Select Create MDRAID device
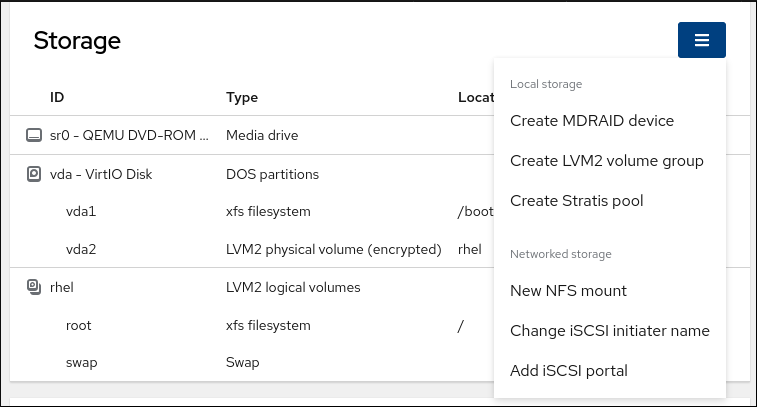The width and height of the screenshot is (757, 407). pyautogui.click(x=591, y=121)
